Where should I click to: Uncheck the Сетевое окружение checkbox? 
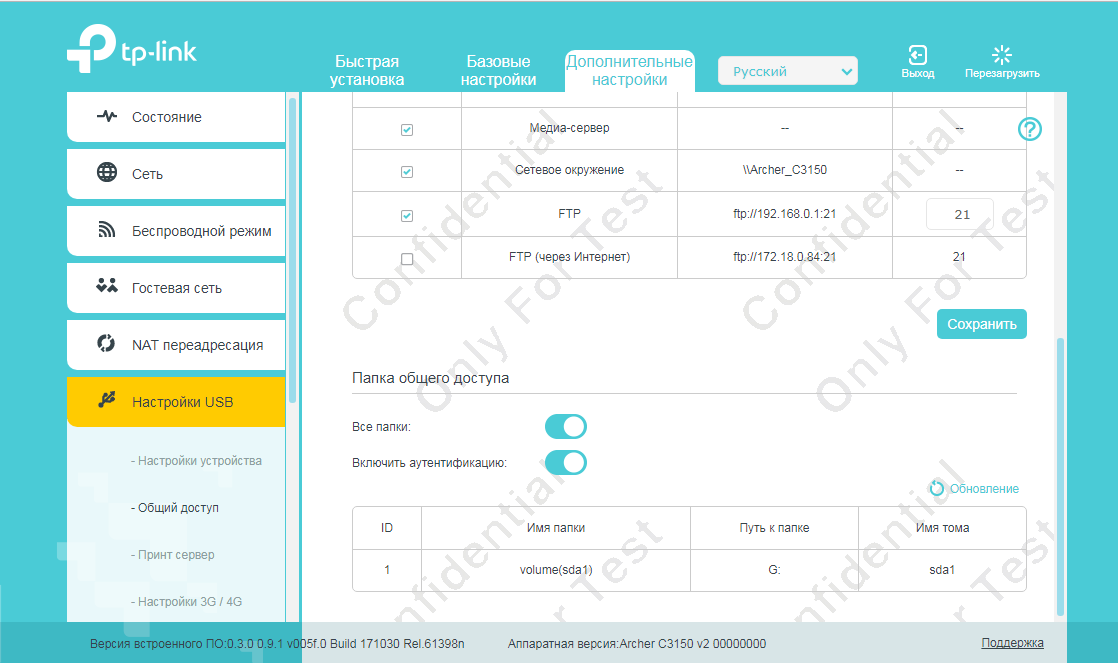[x=407, y=172]
